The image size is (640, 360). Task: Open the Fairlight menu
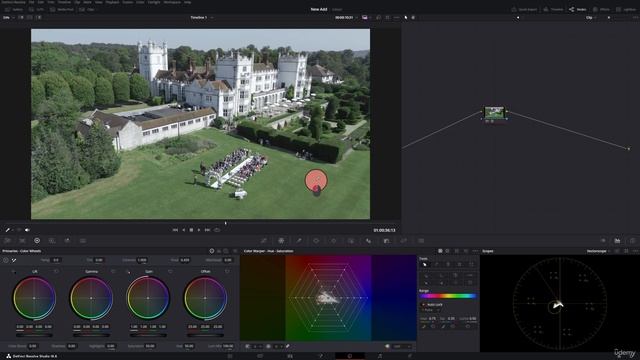coord(154,2)
